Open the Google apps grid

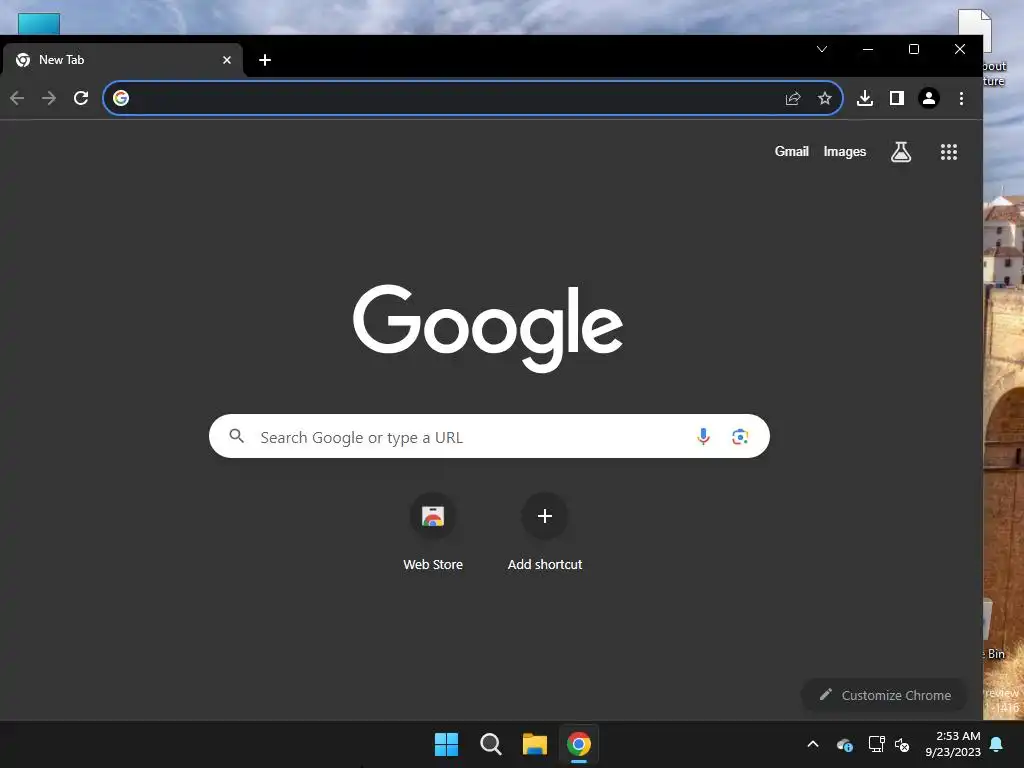tap(948, 152)
